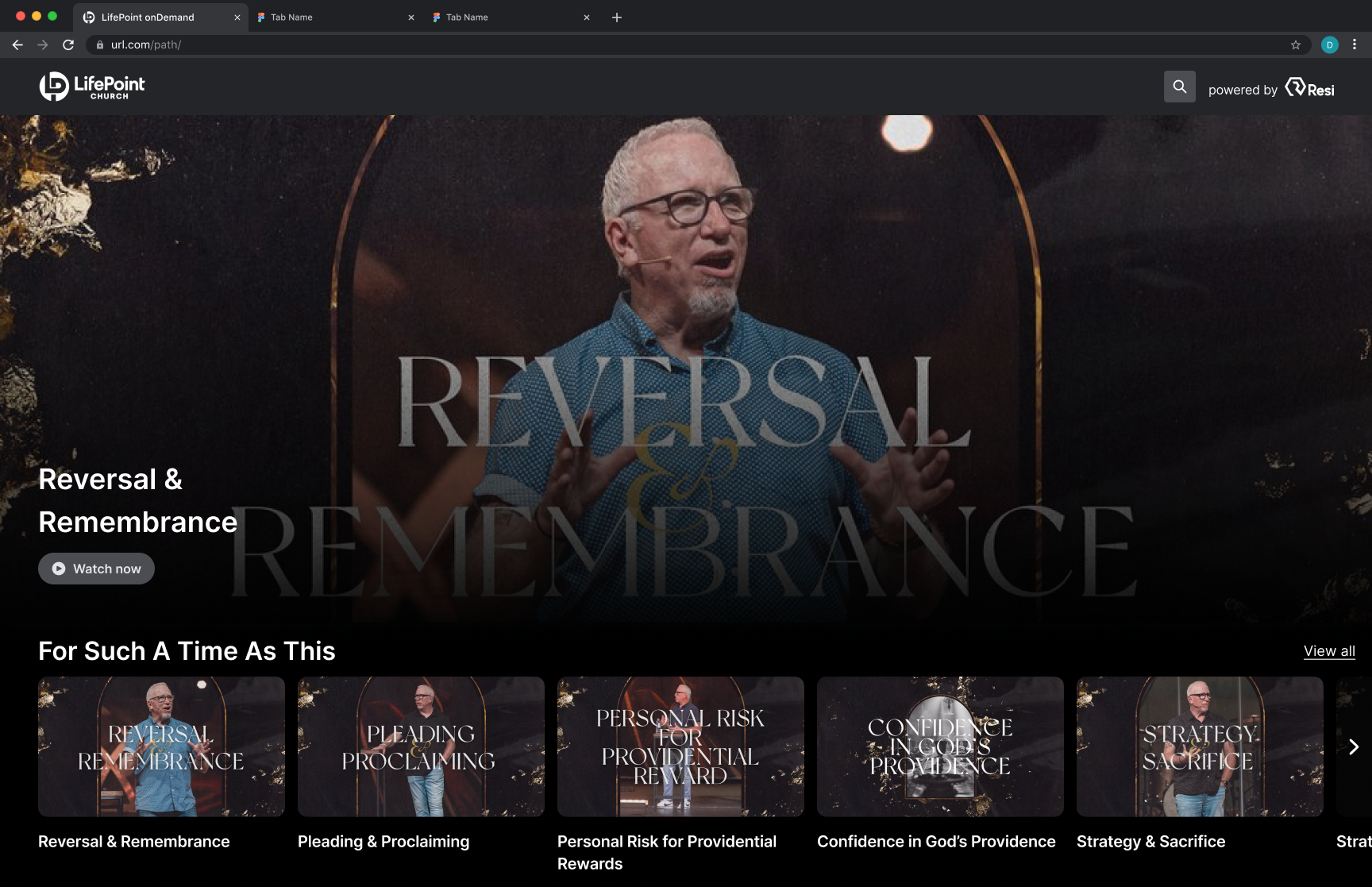Advance the carousel with the right chevron
Viewport: 1372px width, 887px height.
pyautogui.click(x=1354, y=746)
